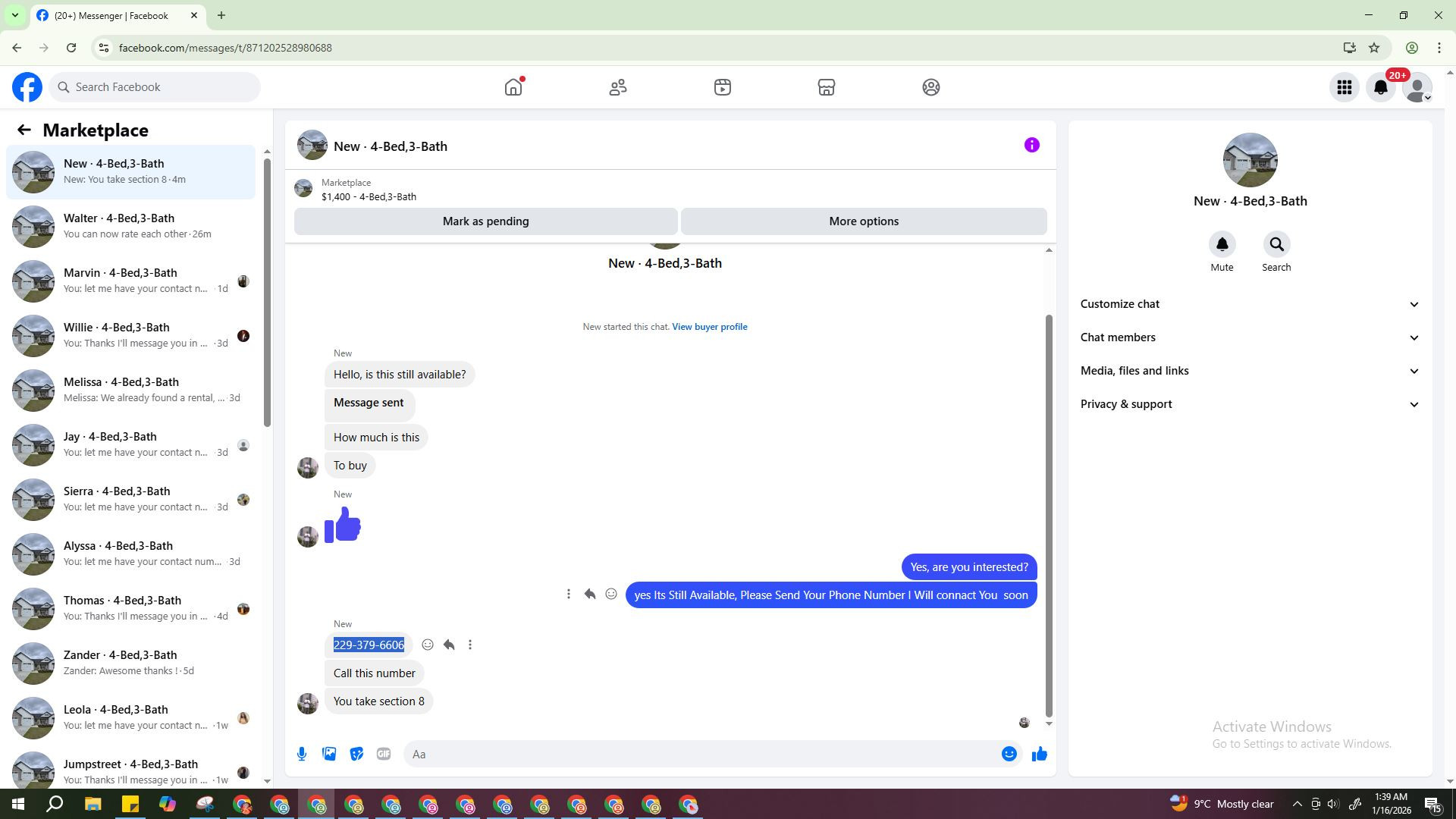Go to the Marketplace tab in the top navigation
1456x819 pixels.
(826, 87)
